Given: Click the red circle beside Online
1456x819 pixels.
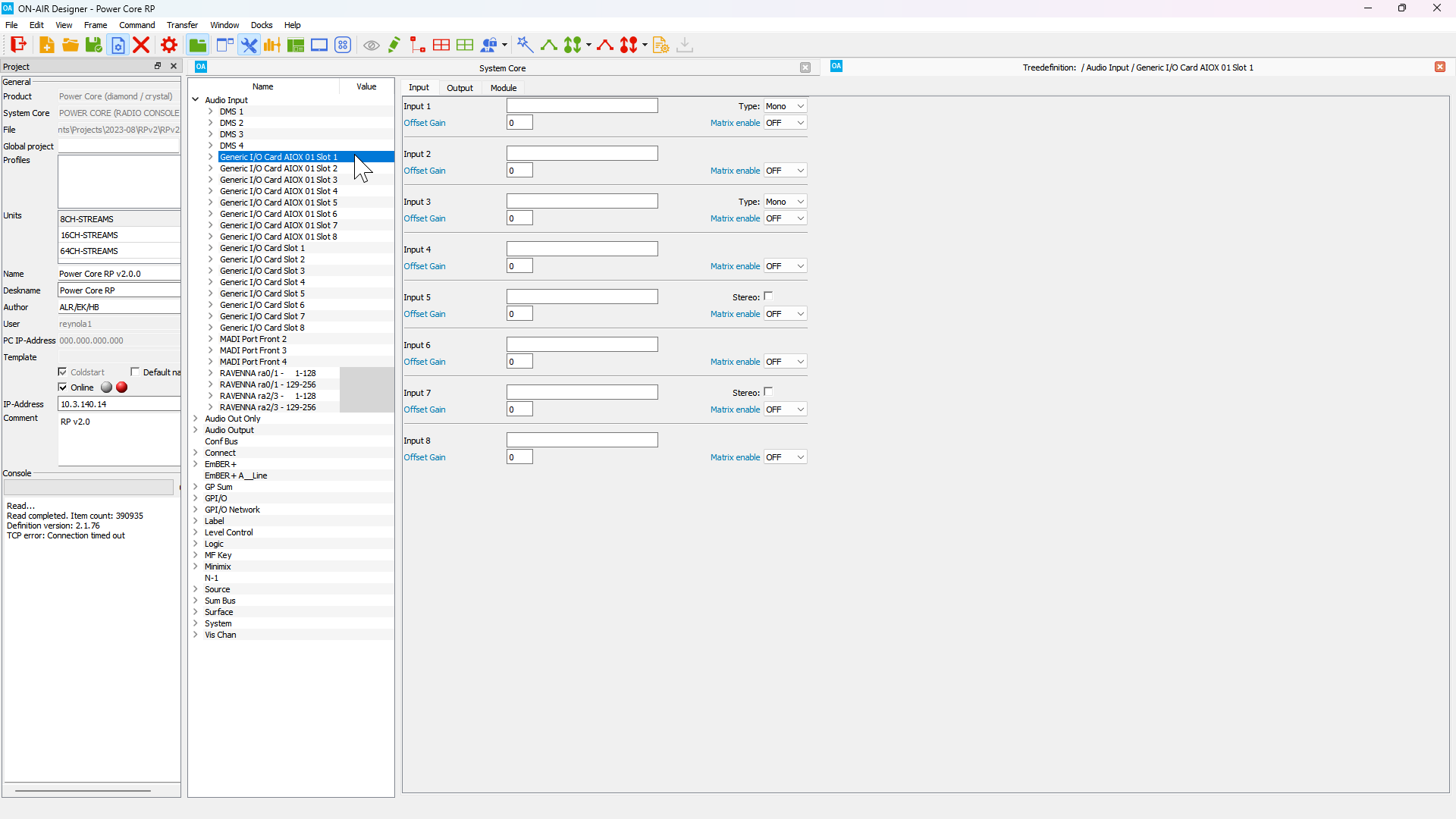Looking at the screenshot, I should point(122,388).
